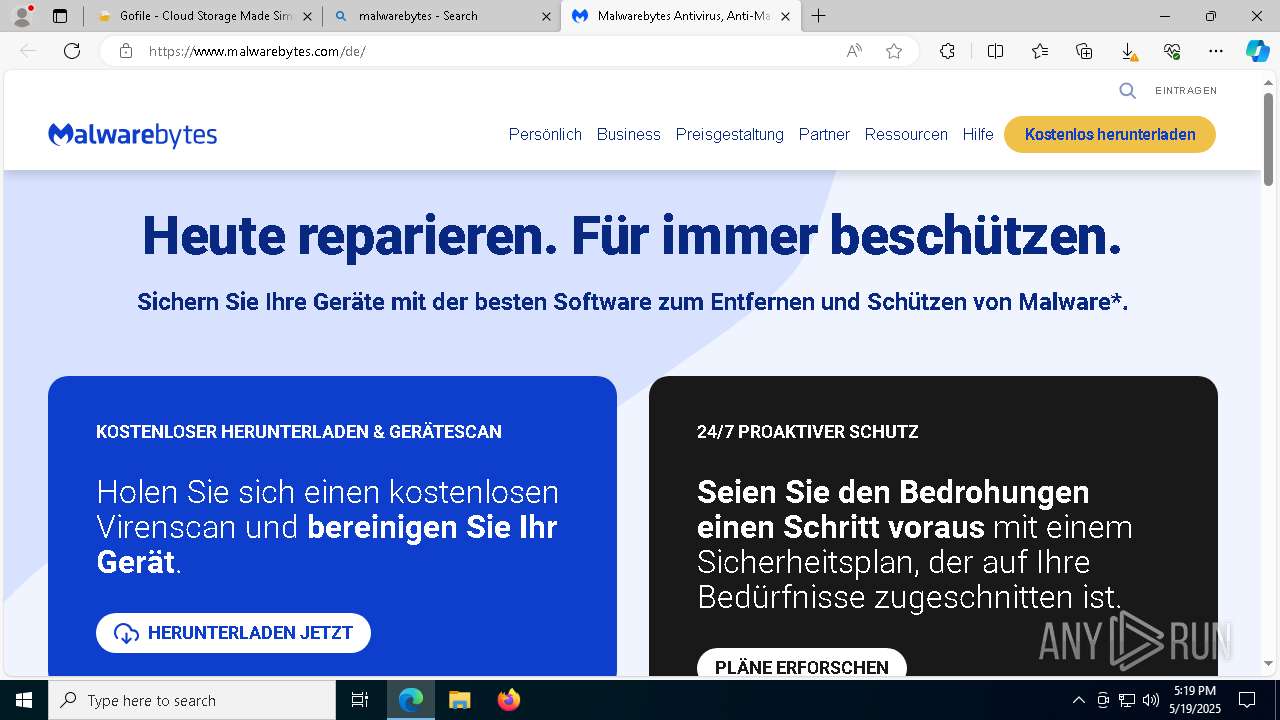This screenshot has width=1280, height=720.
Task: Open network status tray icon
Action: (1127, 700)
